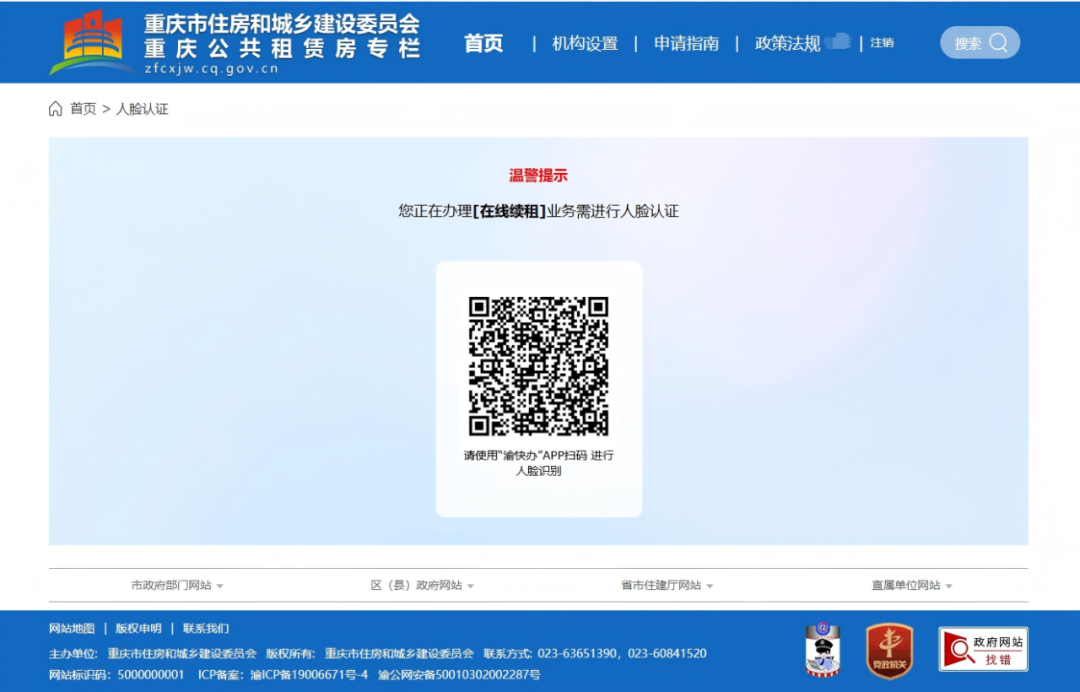This screenshot has width=1080, height=692.
Task: Click the 在线续租 business notice line
Action: pos(539,211)
